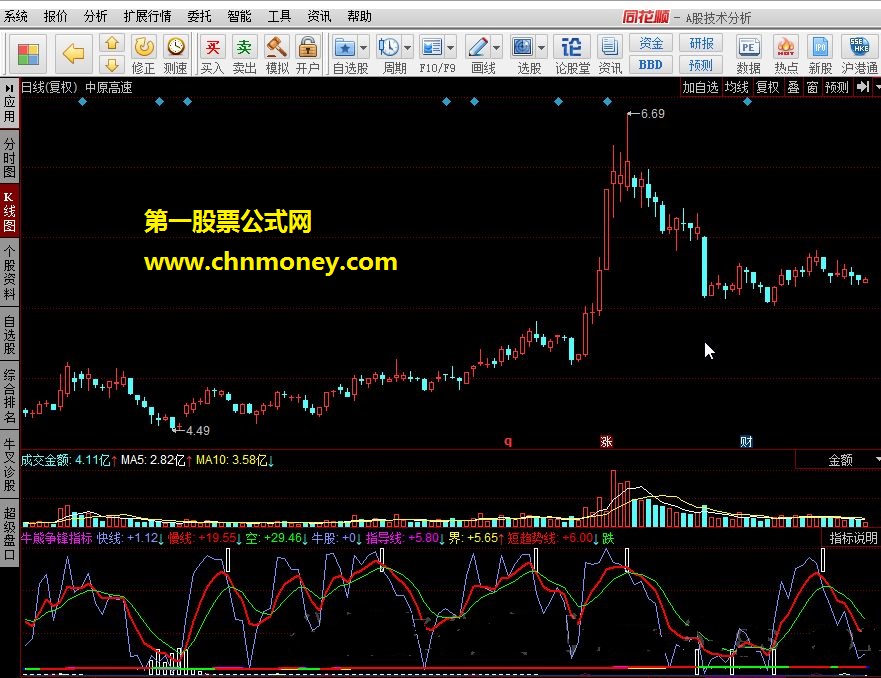Image resolution: width=881 pixels, height=678 pixels.
Task: Toggle the 叠 overlay option
Action: tap(793, 87)
